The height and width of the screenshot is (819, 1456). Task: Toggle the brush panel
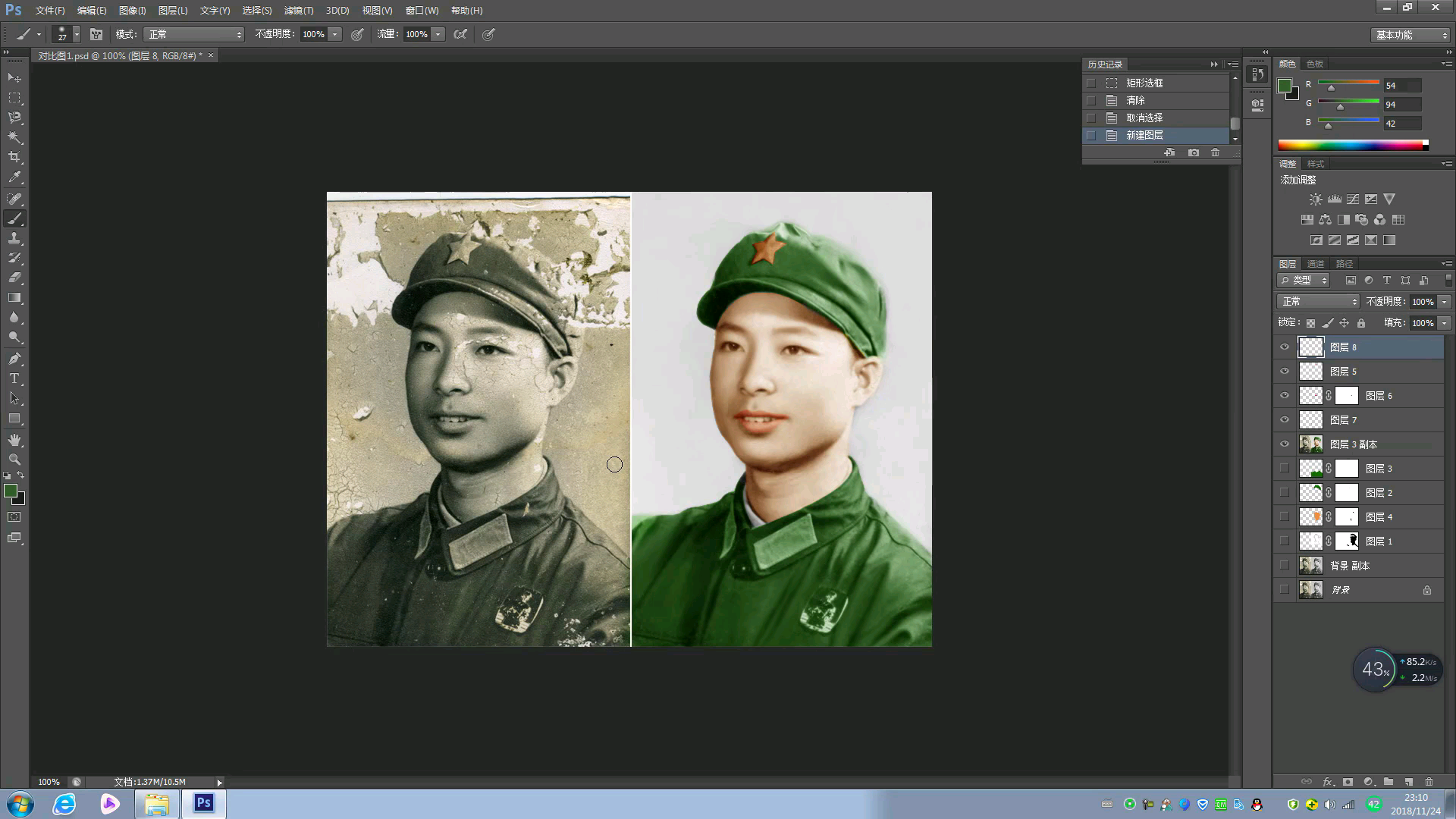click(96, 34)
